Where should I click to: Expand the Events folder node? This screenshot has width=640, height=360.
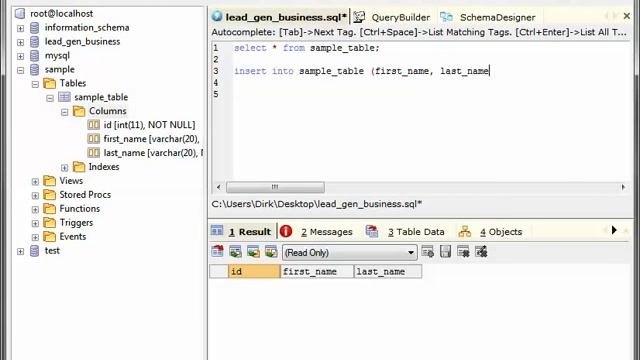tap(35, 237)
